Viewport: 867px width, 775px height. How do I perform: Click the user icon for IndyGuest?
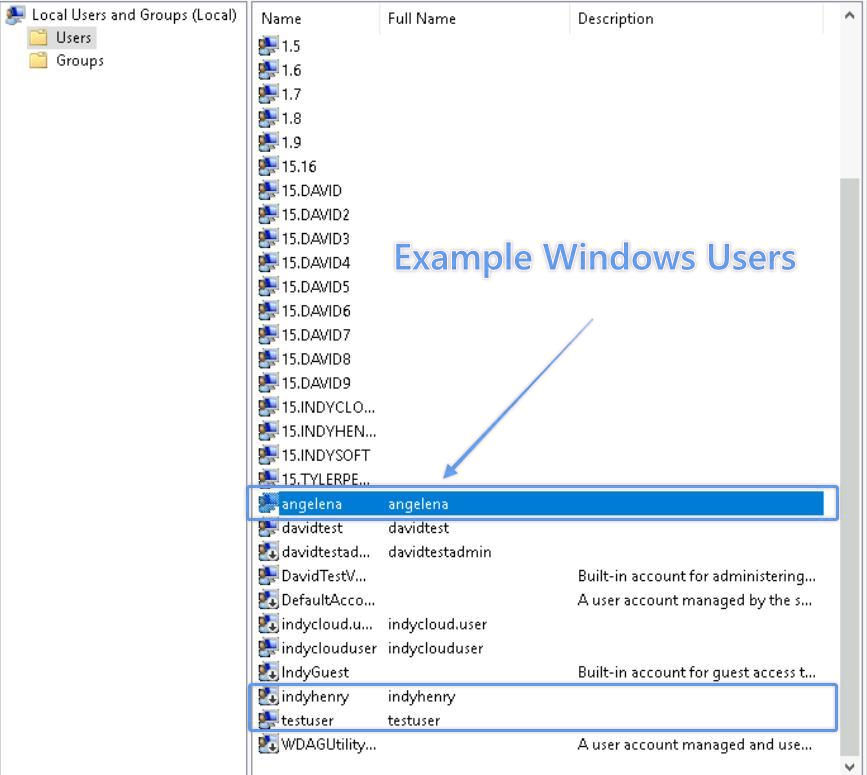(268, 672)
